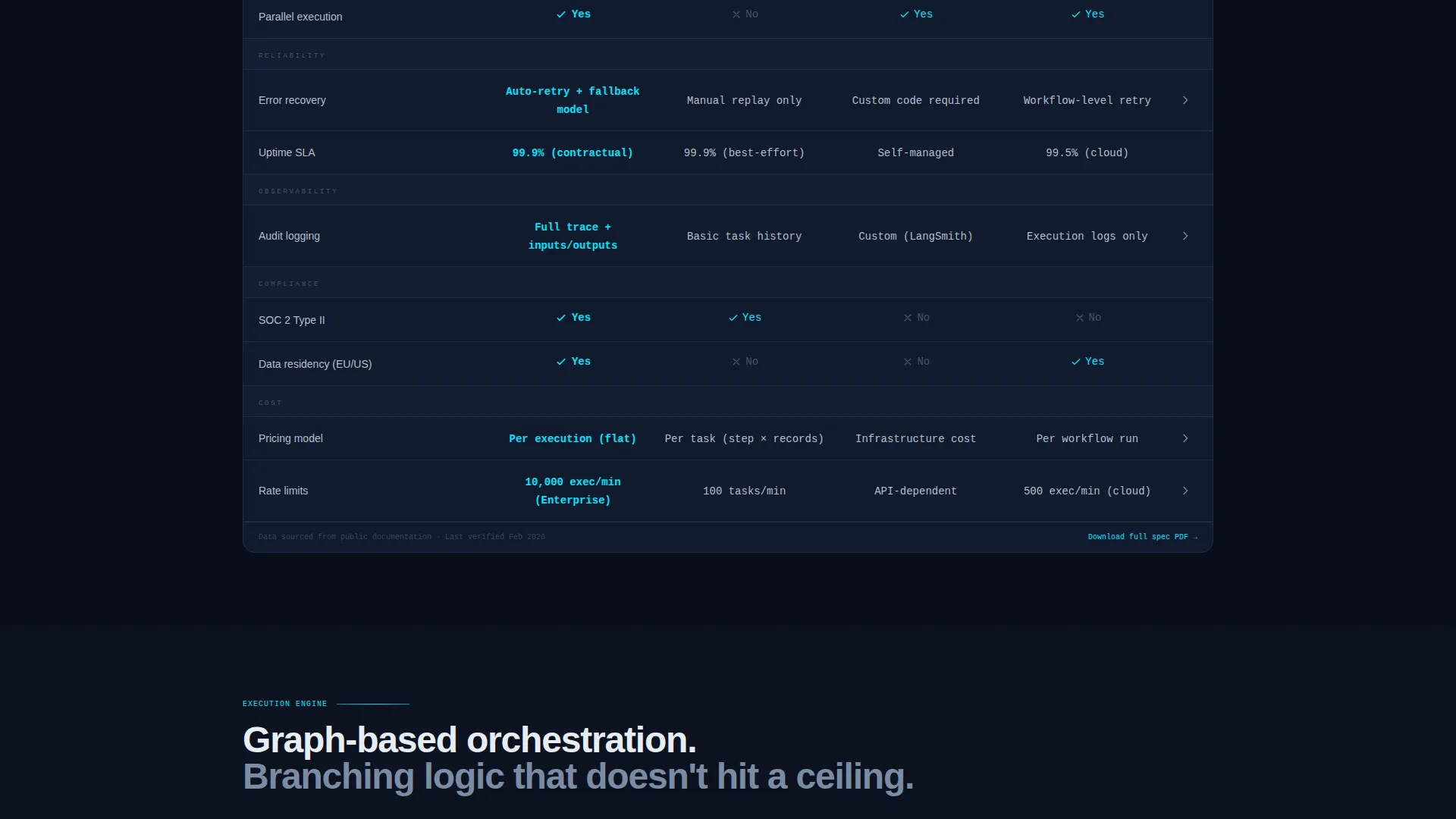Click the 'Graph-based orchestration.' heading
The height and width of the screenshot is (819, 1456).
pyautogui.click(x=469, y=740)
